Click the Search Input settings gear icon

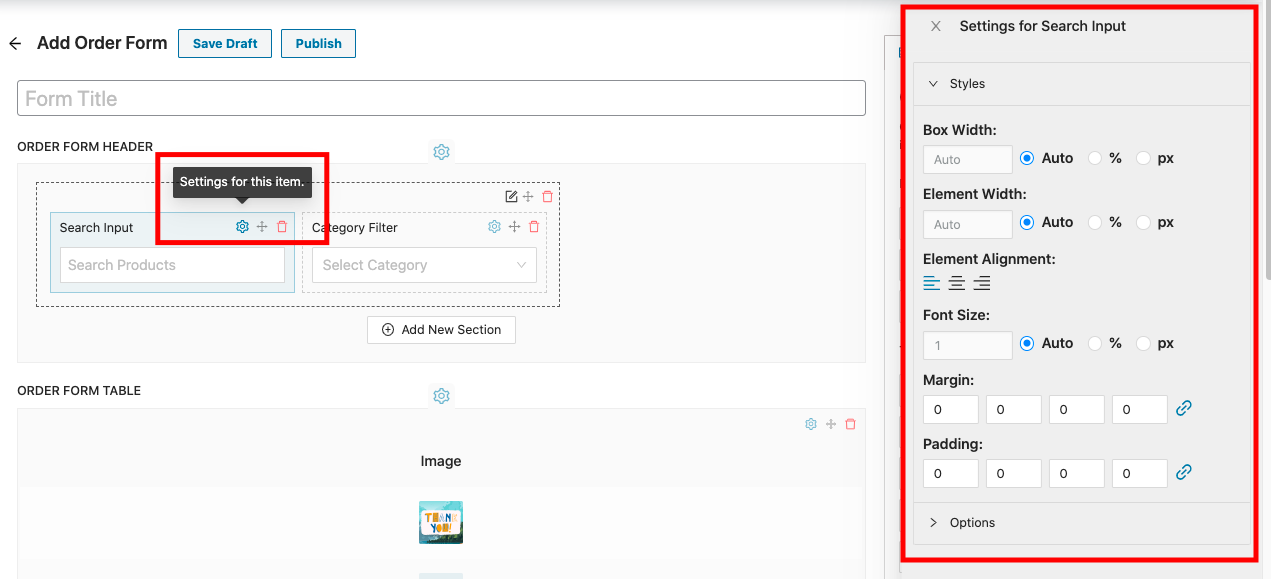point(242,227)
